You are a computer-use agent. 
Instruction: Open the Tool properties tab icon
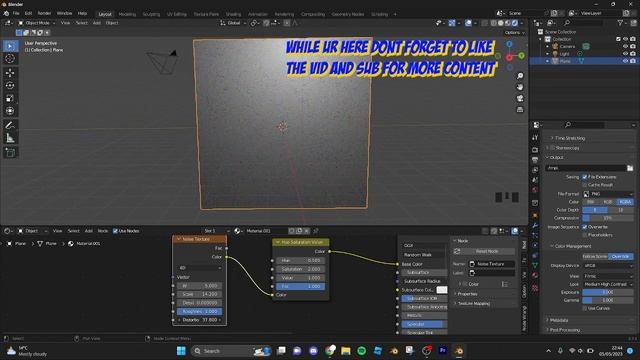point(535,138)
